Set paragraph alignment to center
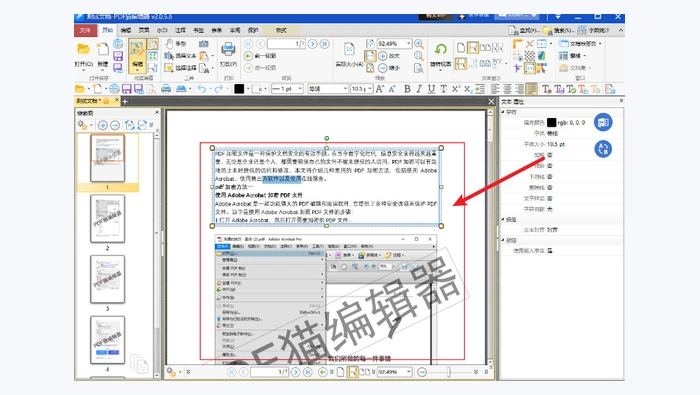Viewport: 700px width, 395px height. pos(507,89)
